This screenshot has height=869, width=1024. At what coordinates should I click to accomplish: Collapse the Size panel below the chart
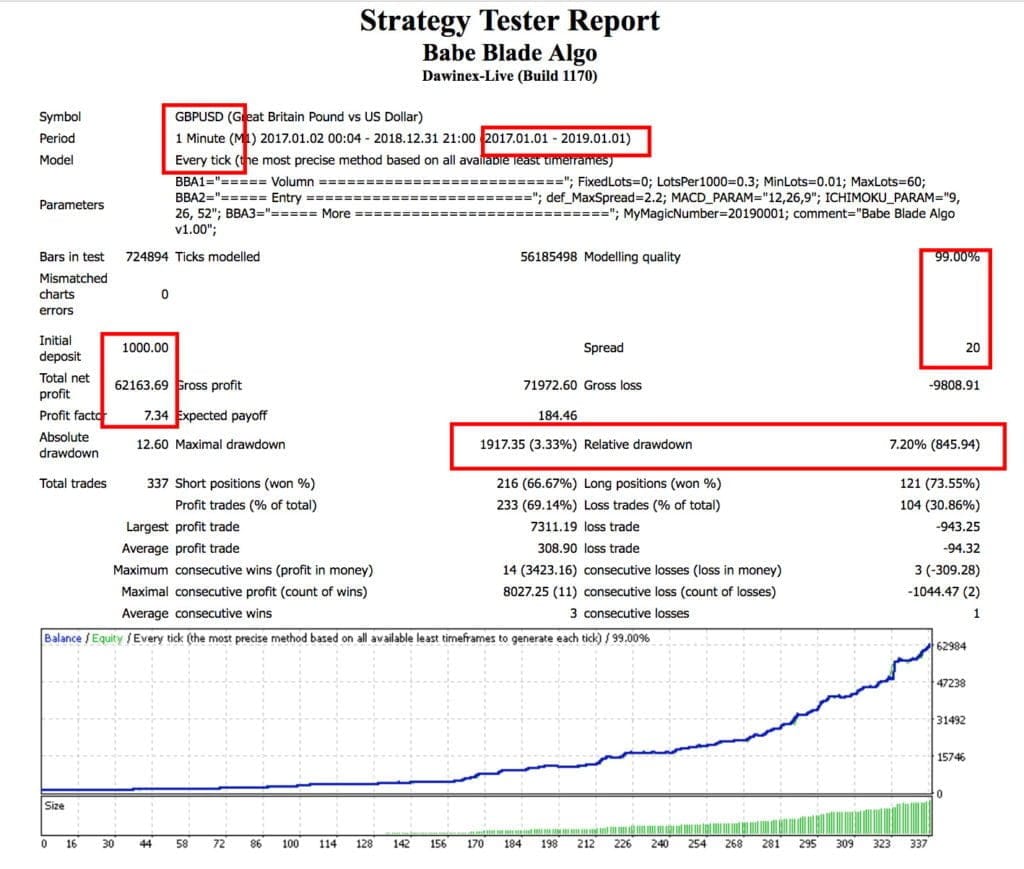55,805
